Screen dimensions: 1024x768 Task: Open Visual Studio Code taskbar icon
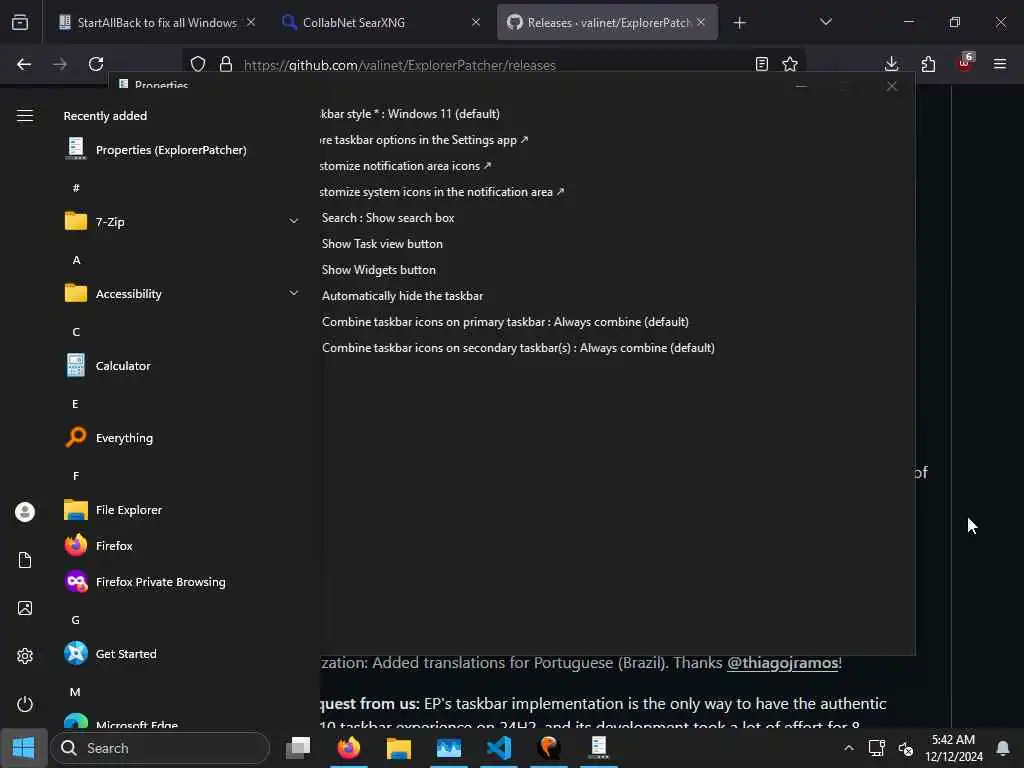pyautogui.click(x=499, y=748)
